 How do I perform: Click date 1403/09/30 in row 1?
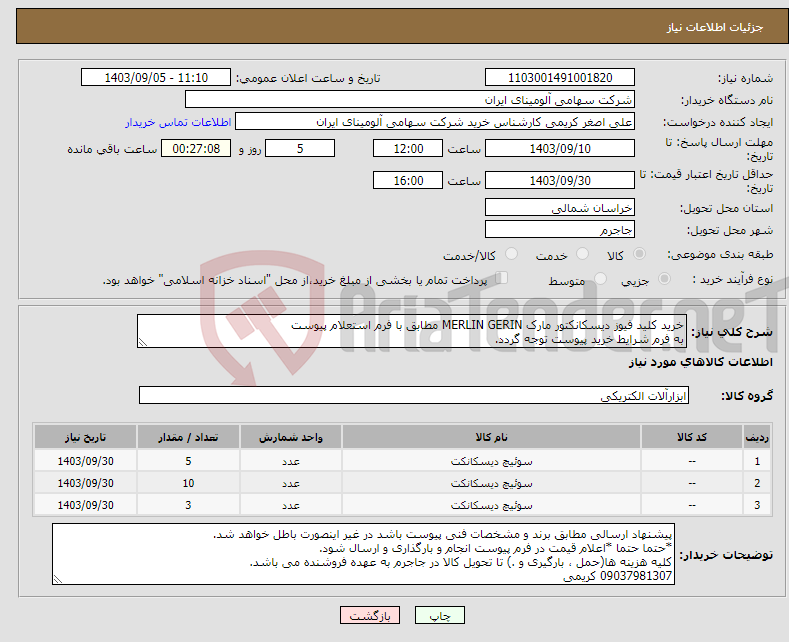coord(86,461)
